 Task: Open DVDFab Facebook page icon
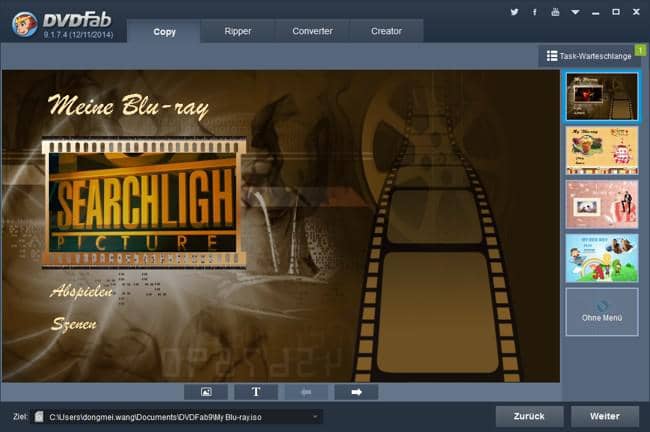[535, 12]
